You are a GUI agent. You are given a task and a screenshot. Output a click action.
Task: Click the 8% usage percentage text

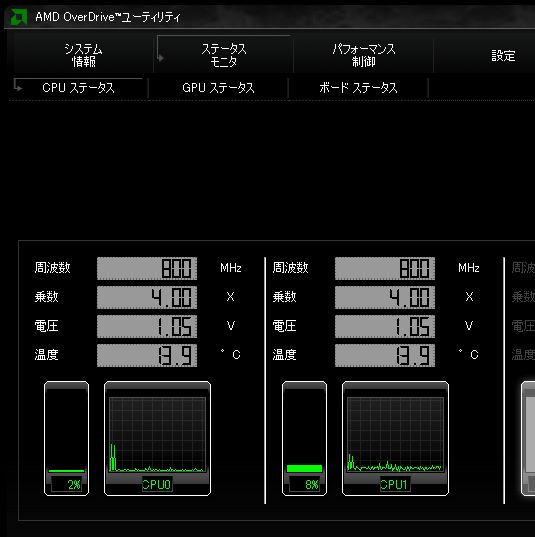pos(312,485)
